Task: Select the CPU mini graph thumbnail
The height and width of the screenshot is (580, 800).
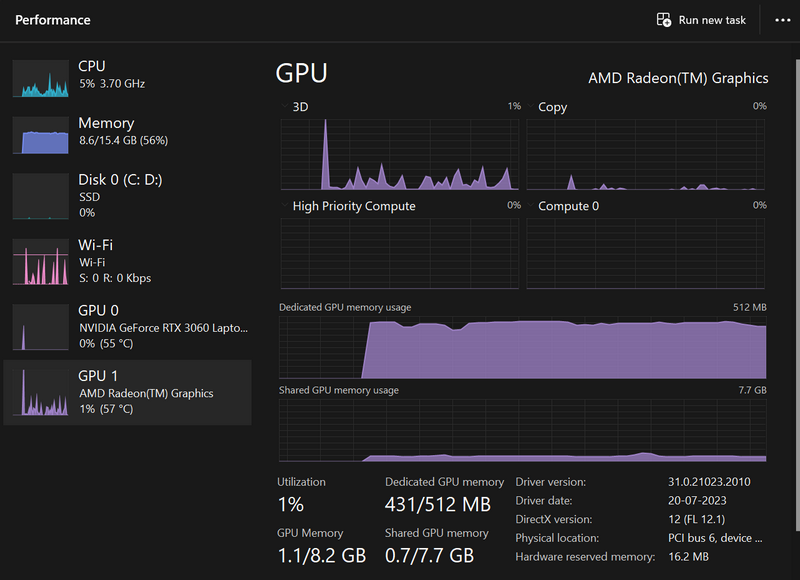Action: [x=40, y=78]
